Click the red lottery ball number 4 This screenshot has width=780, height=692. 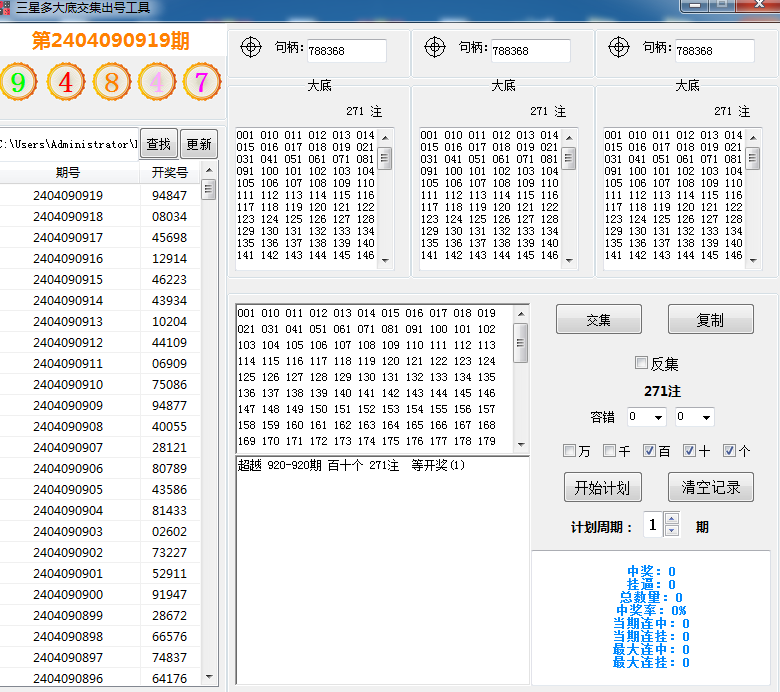click(65, 82)
